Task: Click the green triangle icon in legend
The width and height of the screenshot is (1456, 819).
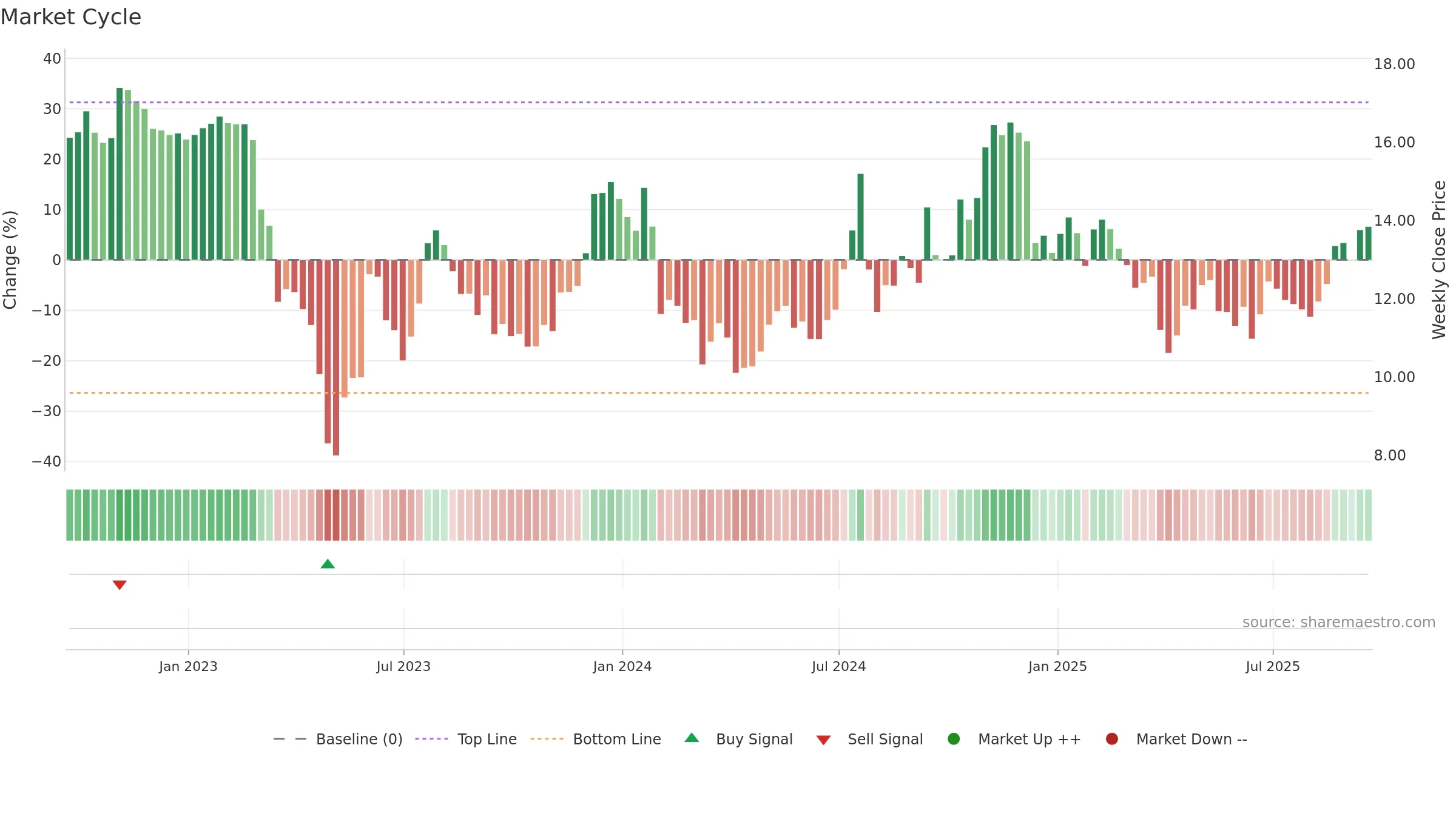Action: coord(692,738)
